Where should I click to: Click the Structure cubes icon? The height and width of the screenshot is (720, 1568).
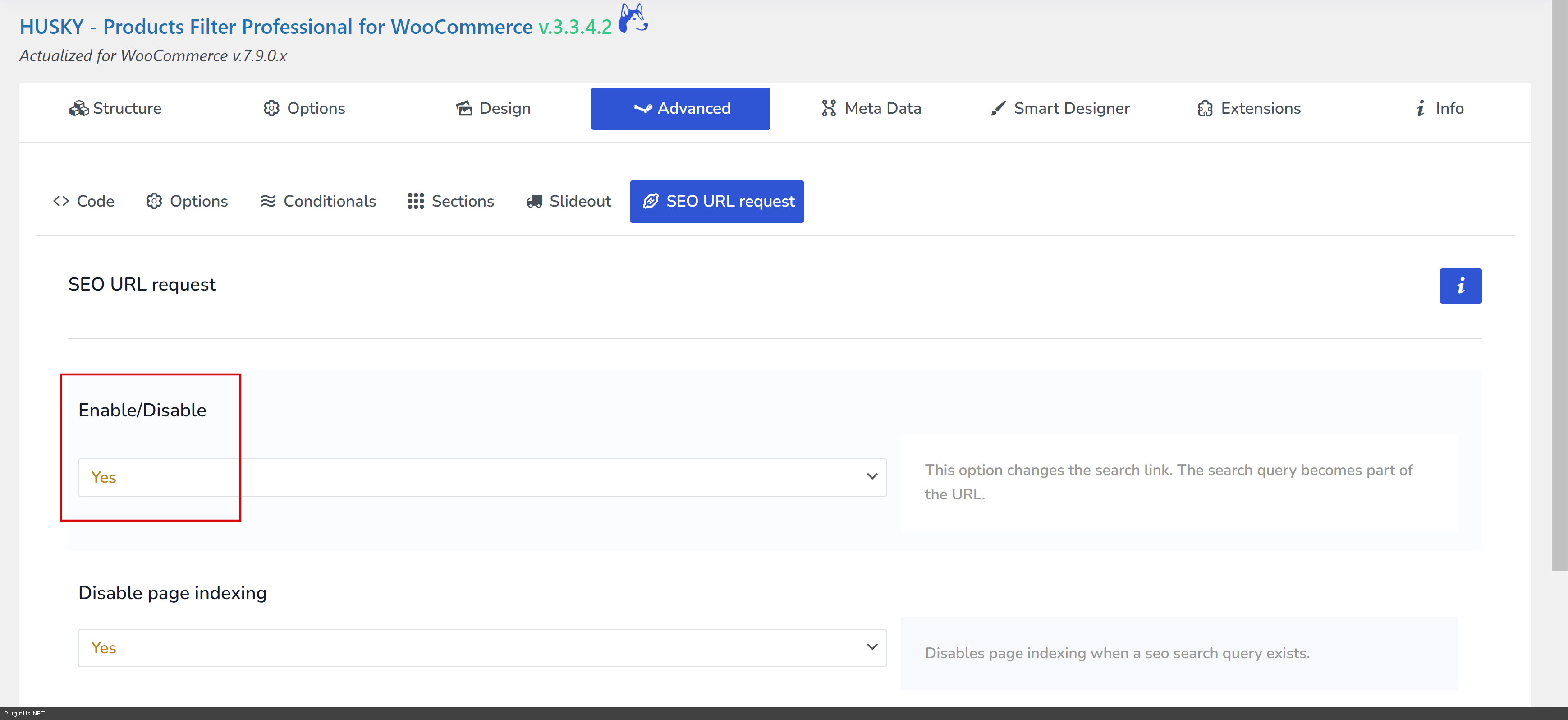[78, 108]
